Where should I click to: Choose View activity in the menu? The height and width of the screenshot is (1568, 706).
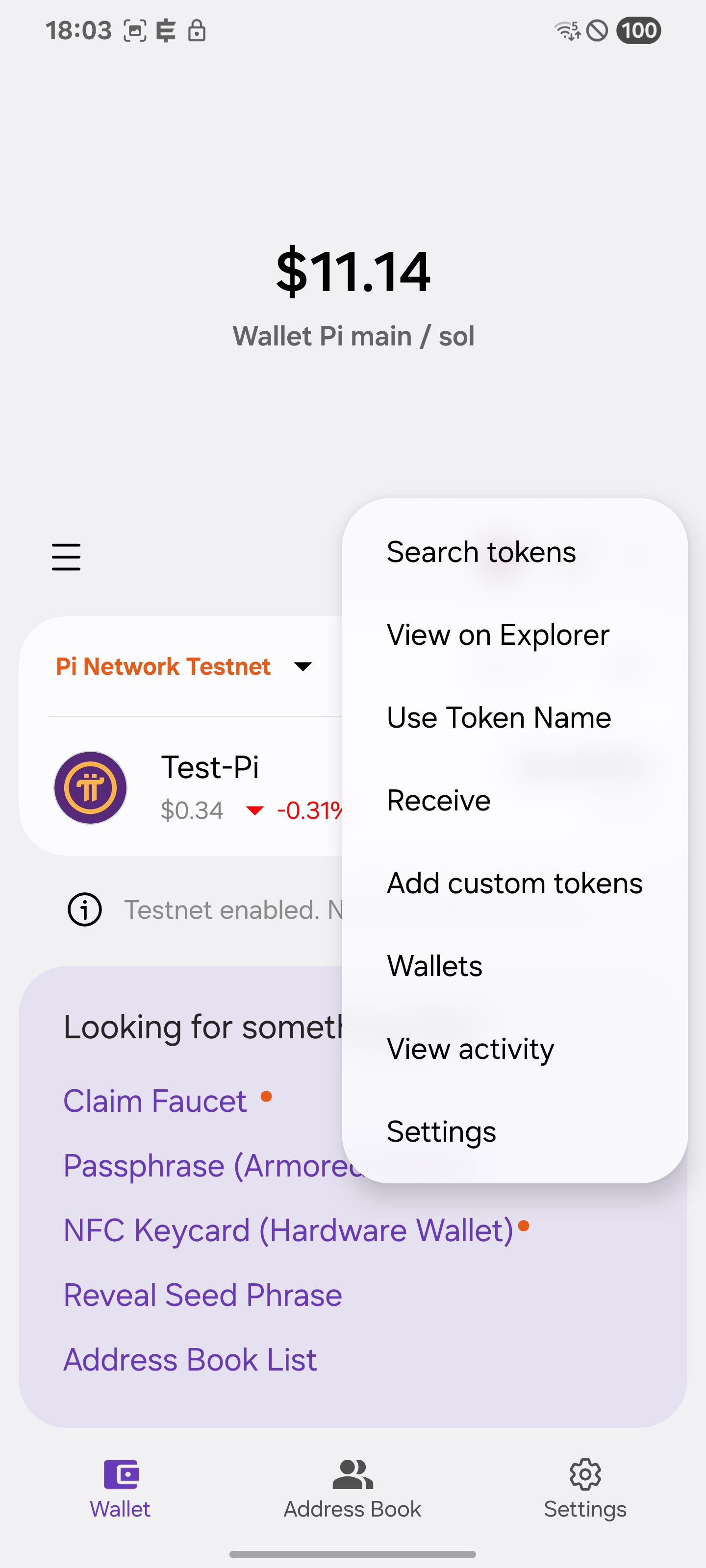470,1049
